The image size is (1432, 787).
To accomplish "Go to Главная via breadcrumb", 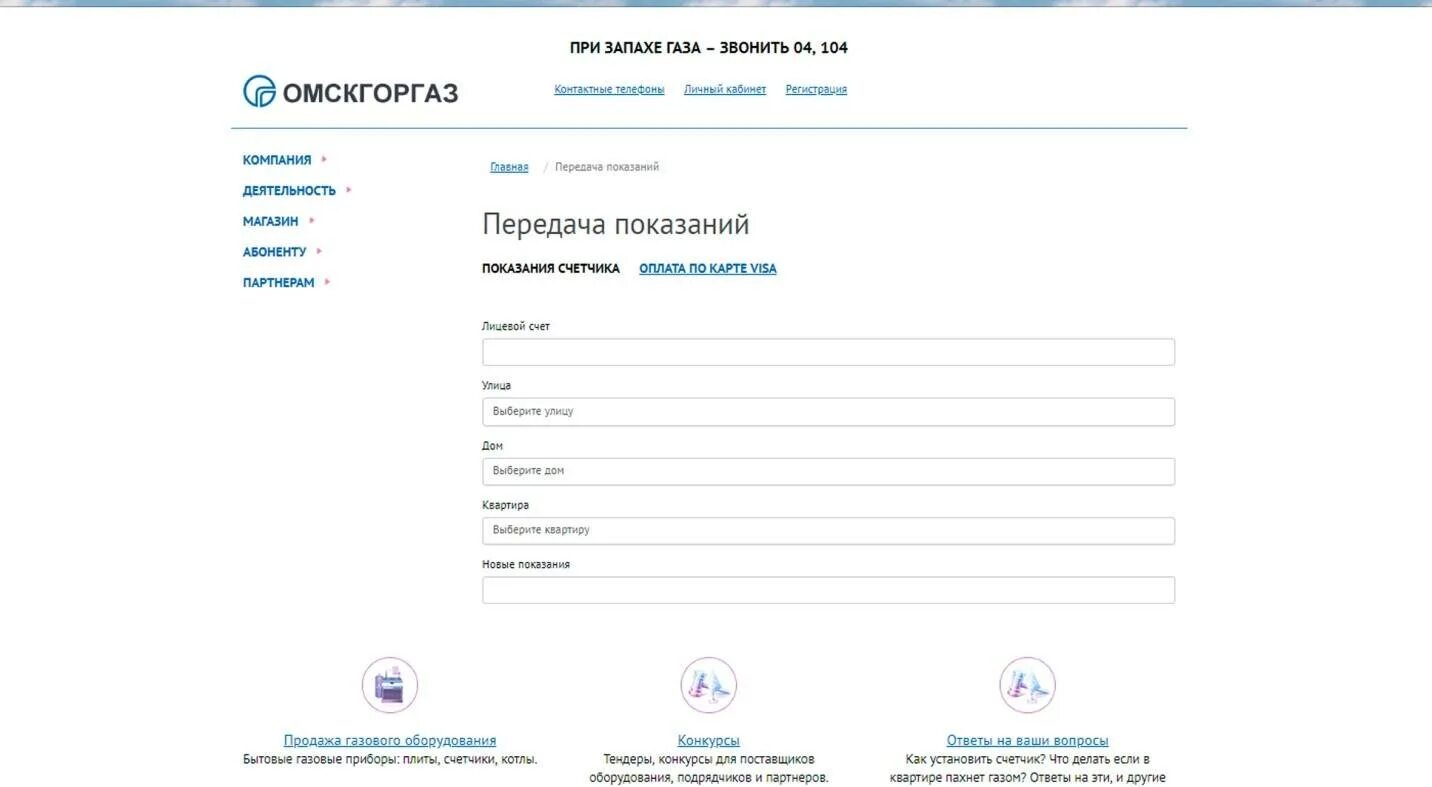I will 509,166.
